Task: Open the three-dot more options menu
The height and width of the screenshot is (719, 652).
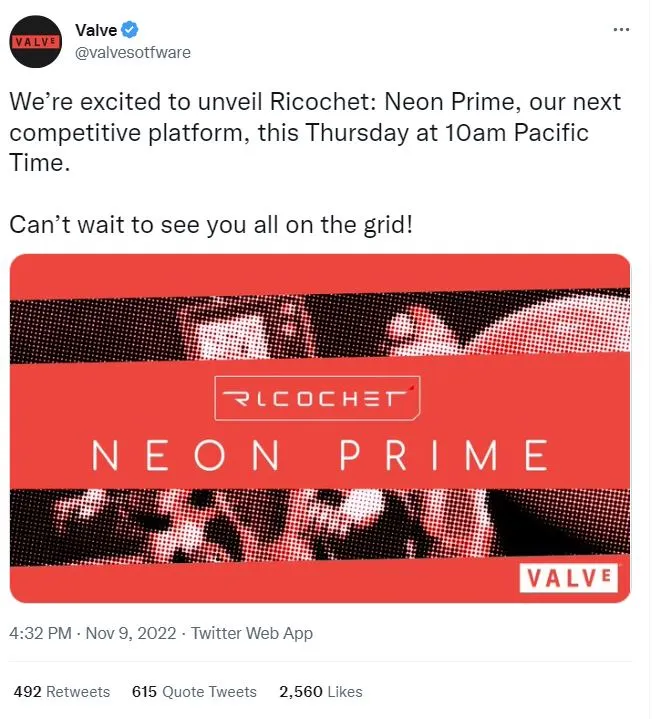Action: [x=622, y=30]
